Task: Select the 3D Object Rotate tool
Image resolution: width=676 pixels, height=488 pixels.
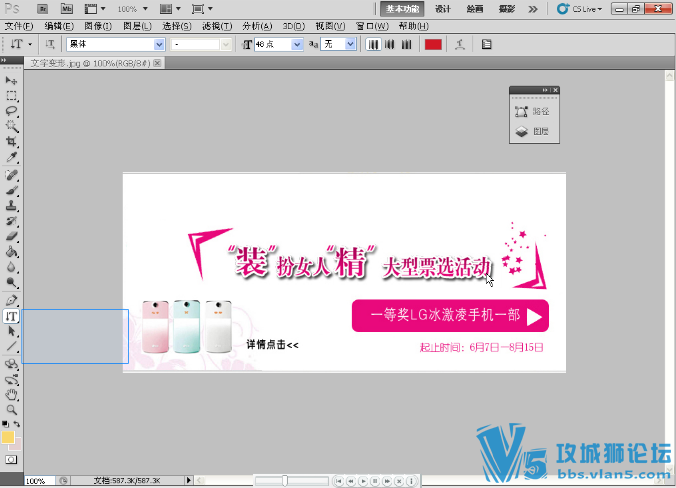Action: tap(11, 364)
